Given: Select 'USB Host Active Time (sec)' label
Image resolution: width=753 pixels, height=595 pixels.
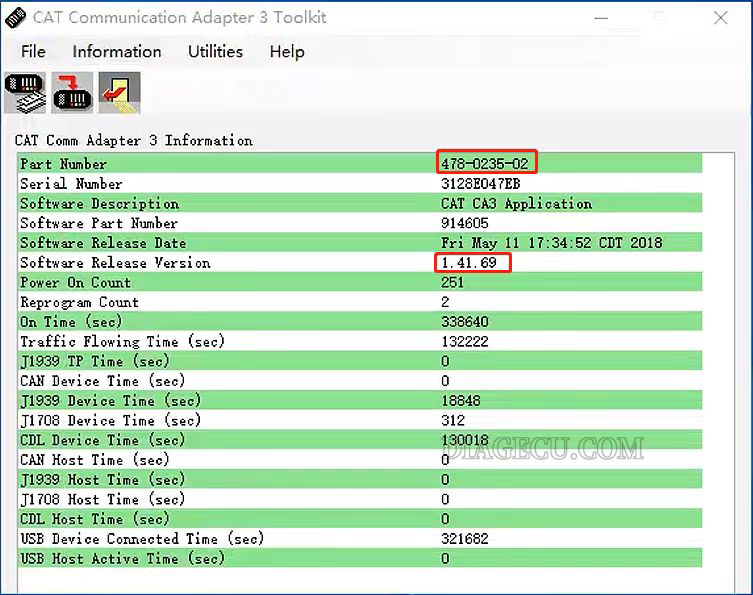Looking at the screenshot, I should tap(122, 559).
